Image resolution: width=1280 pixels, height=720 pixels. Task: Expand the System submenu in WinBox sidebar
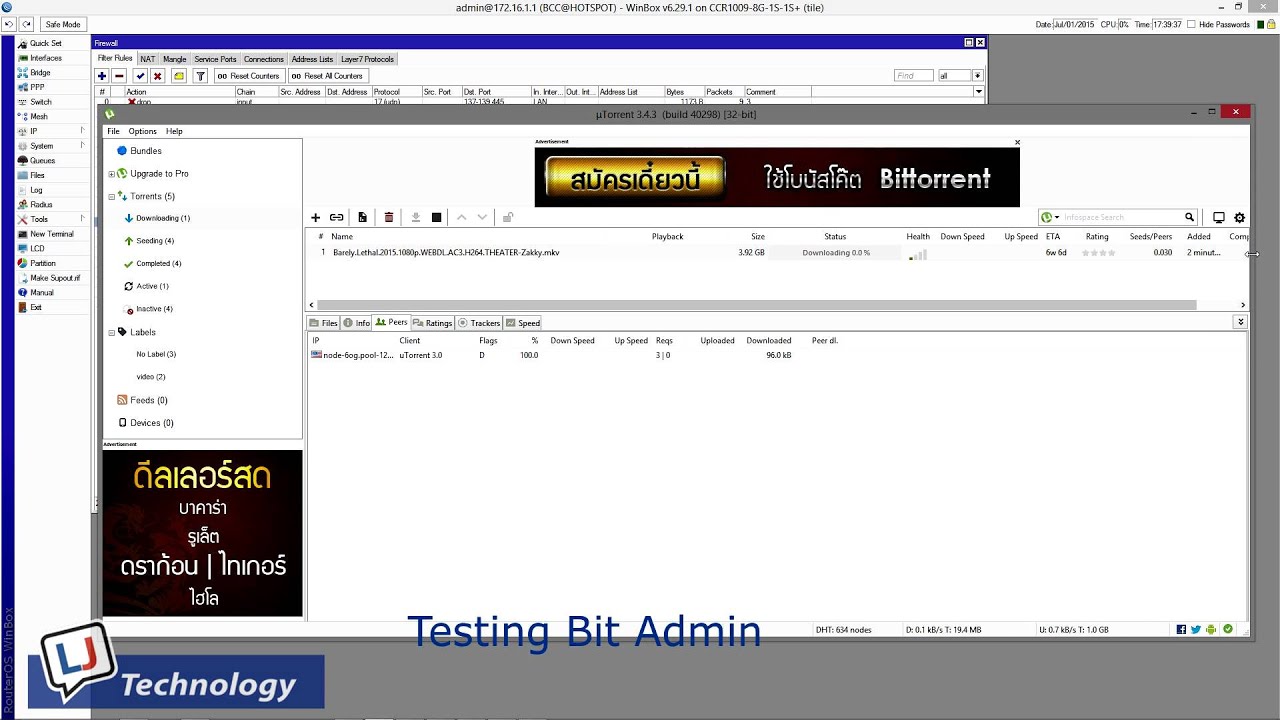82,146
